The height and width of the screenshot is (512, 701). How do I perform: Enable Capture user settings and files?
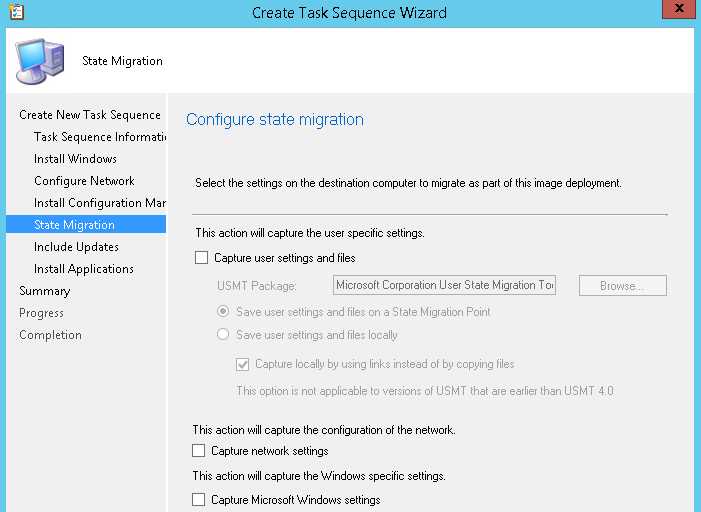click(200, 258)
